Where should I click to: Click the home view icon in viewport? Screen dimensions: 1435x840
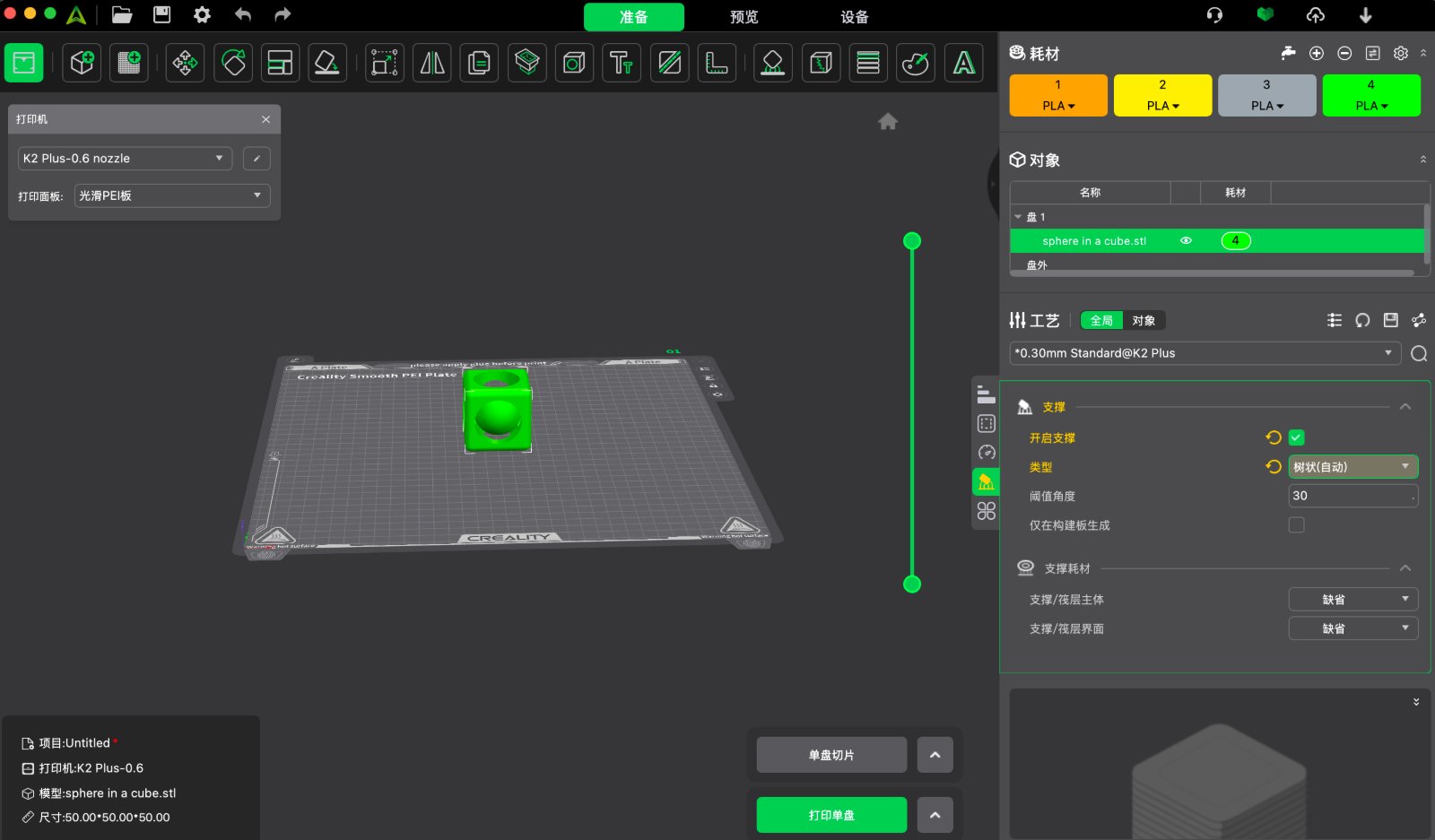point(888,122)
